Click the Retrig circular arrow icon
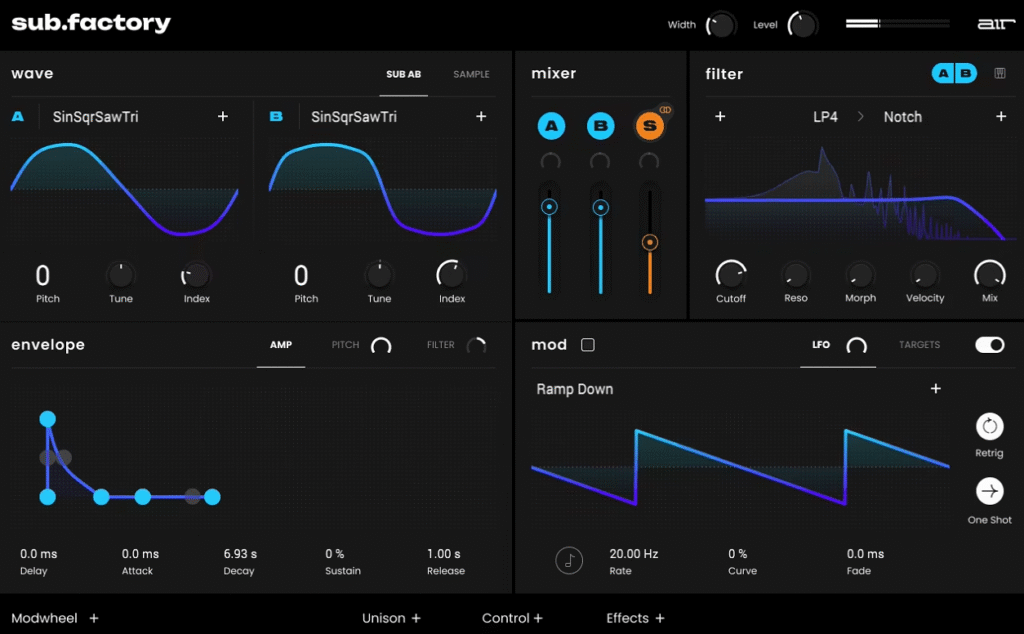The width and height of the screenshot is (1024, 634). (x=989, y=426)
